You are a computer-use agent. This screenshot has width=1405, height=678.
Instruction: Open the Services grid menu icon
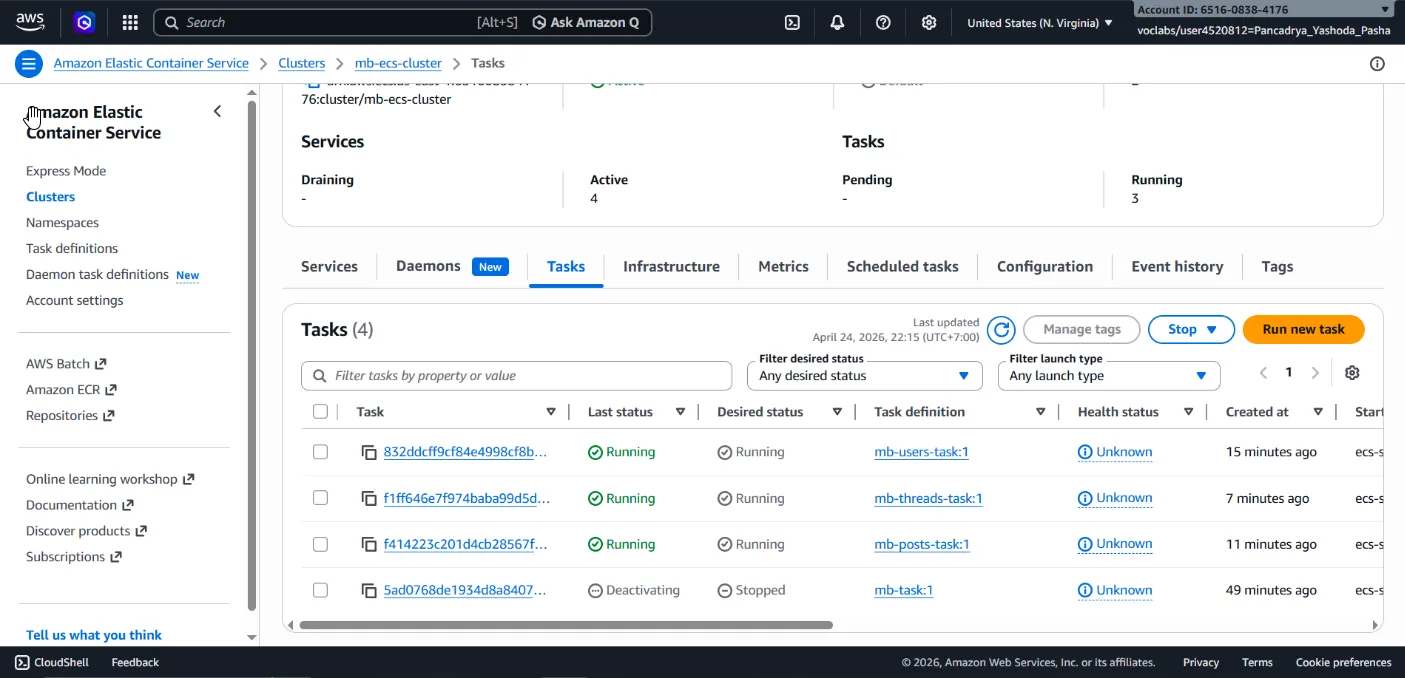click(130, 22)
